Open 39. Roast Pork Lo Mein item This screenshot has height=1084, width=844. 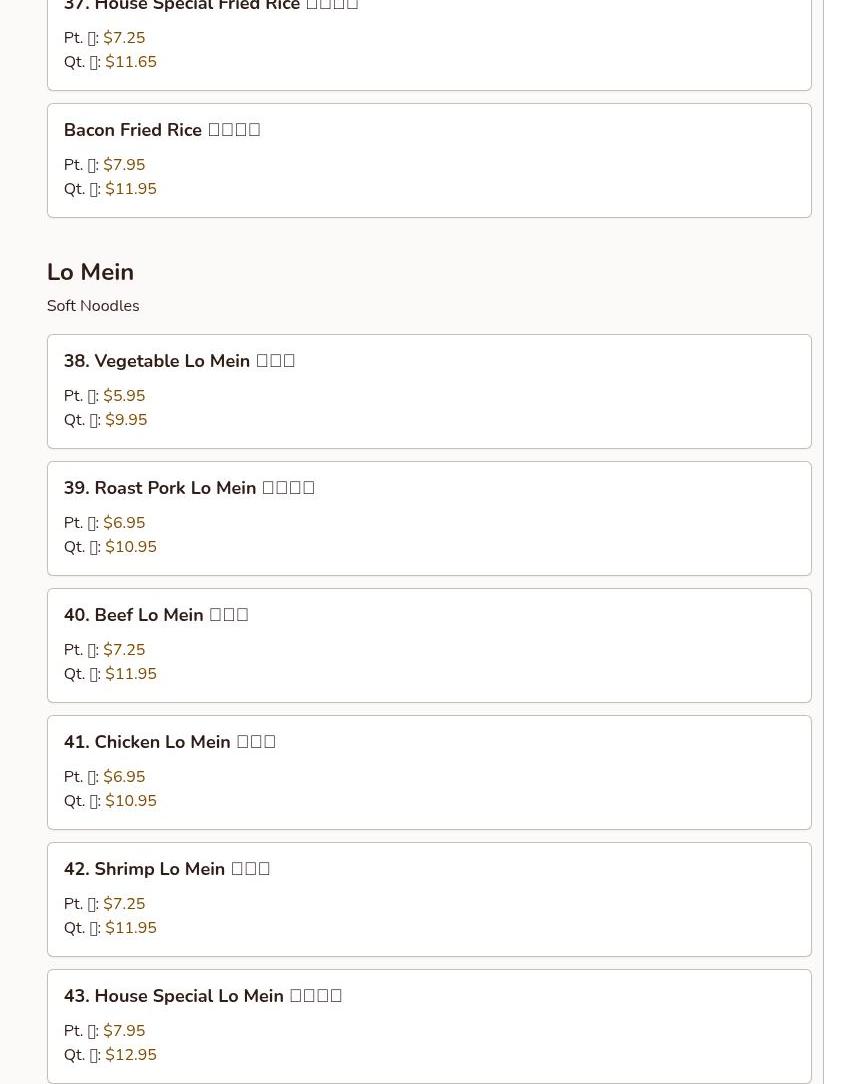point(429,518)
